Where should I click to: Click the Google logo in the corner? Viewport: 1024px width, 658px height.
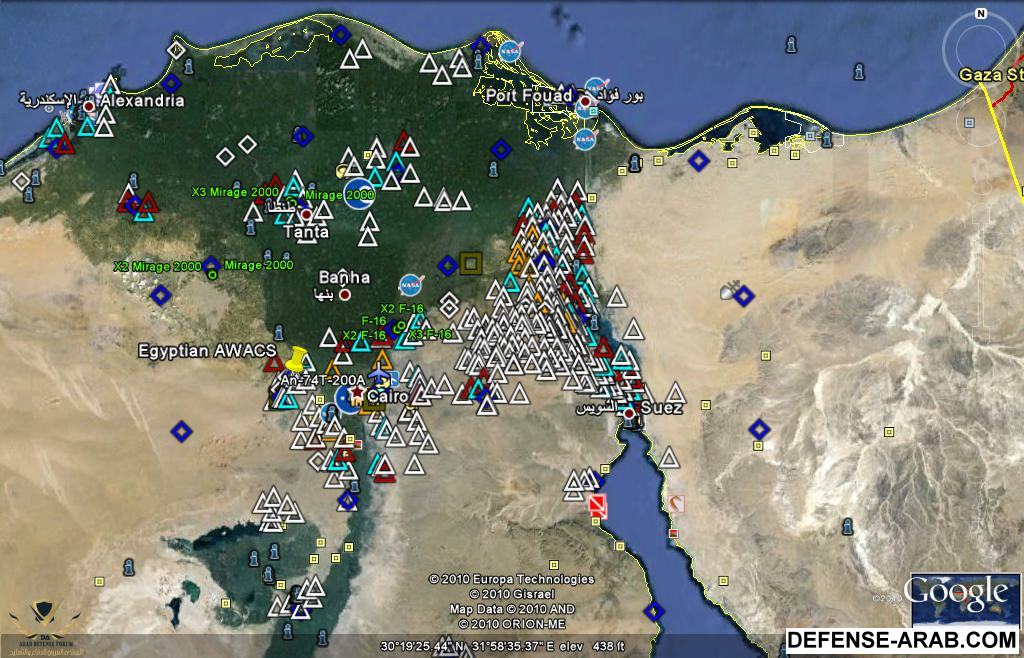tap(955, 595)
